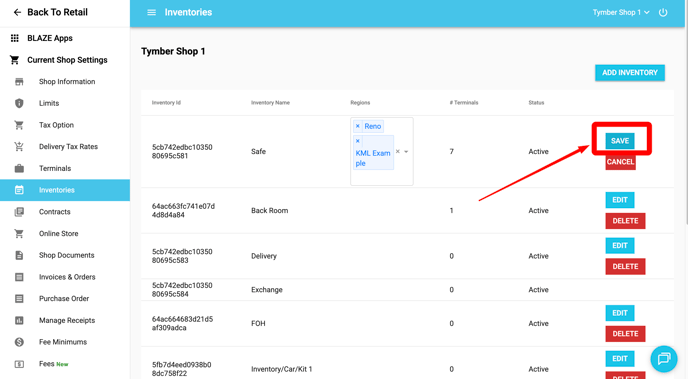Click the Invoices & Orders list icon

(19, 277)
